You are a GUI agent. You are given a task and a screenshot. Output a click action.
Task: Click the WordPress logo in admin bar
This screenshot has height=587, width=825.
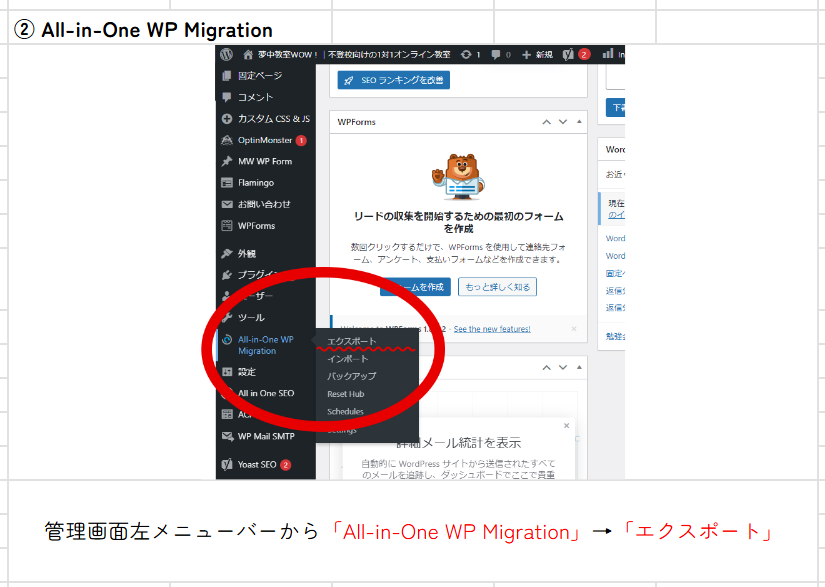pyautogui.click(x=227, y=54)
